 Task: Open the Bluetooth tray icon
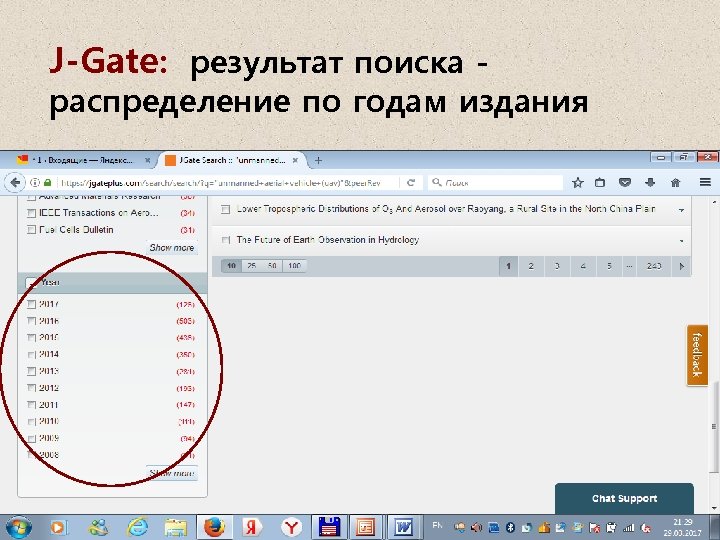[510, 527]
